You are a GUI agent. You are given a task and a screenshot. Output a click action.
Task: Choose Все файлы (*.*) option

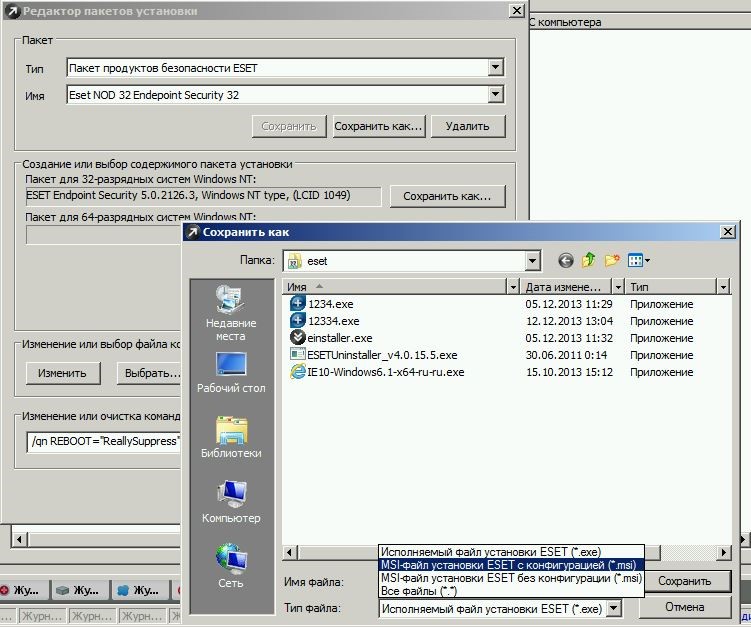click(x=511, y=591)
